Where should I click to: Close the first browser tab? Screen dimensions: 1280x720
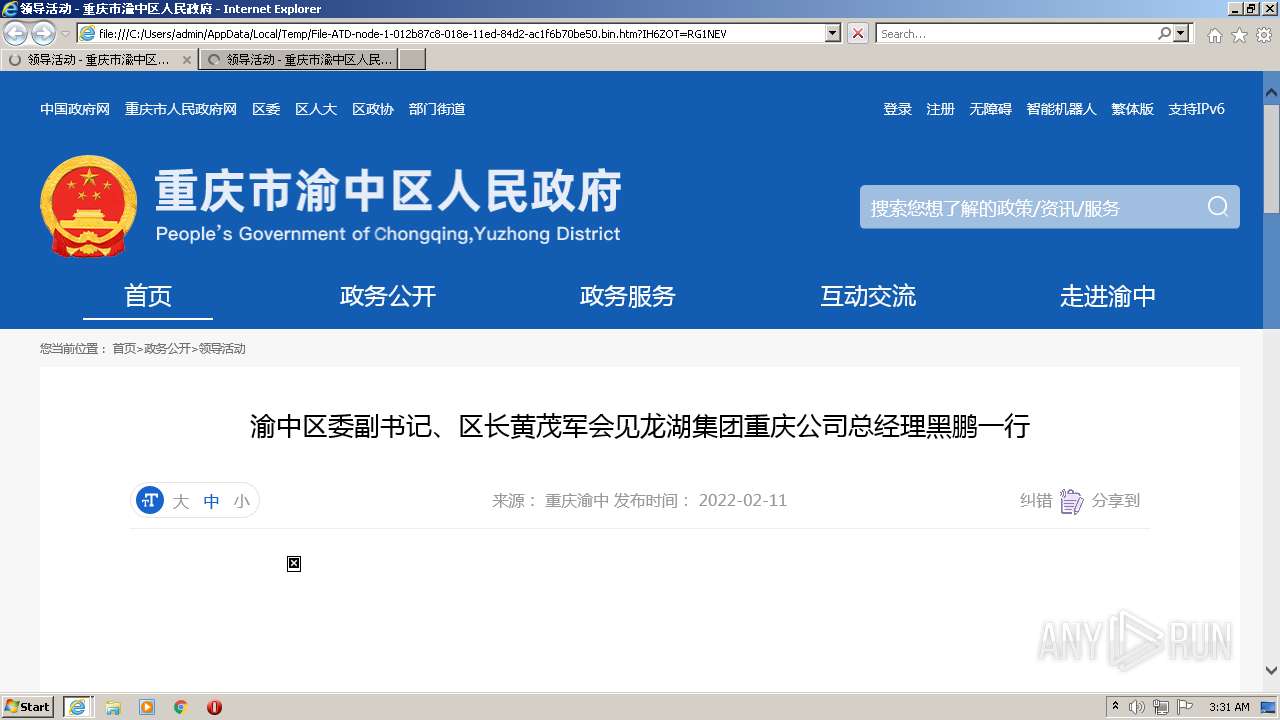(187, 60)
